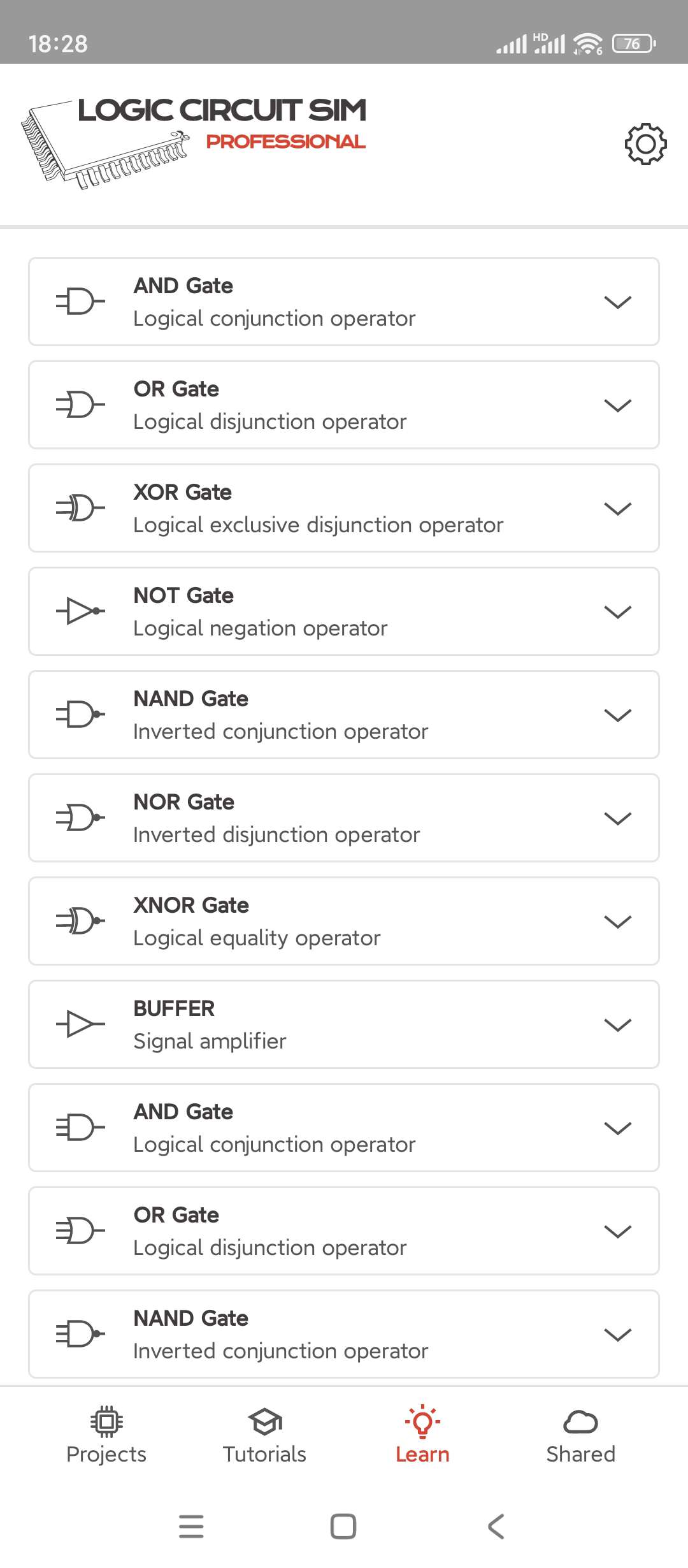Expand the first AND Gate entry chevron
Image resolution: width=688 pixels, height=1568 pixels.
pos(617,302)
